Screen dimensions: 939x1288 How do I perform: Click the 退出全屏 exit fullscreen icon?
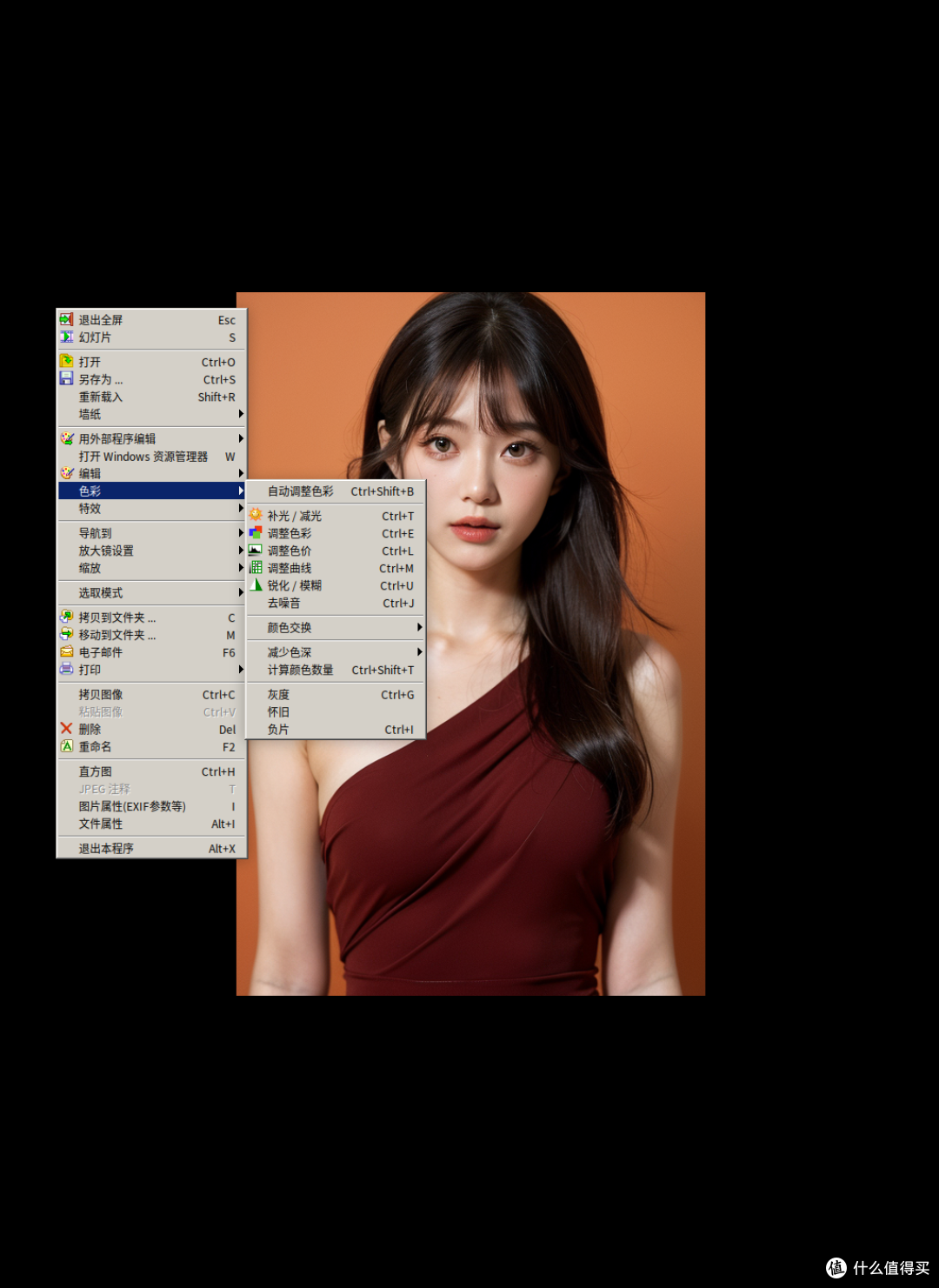coord(66,319)
